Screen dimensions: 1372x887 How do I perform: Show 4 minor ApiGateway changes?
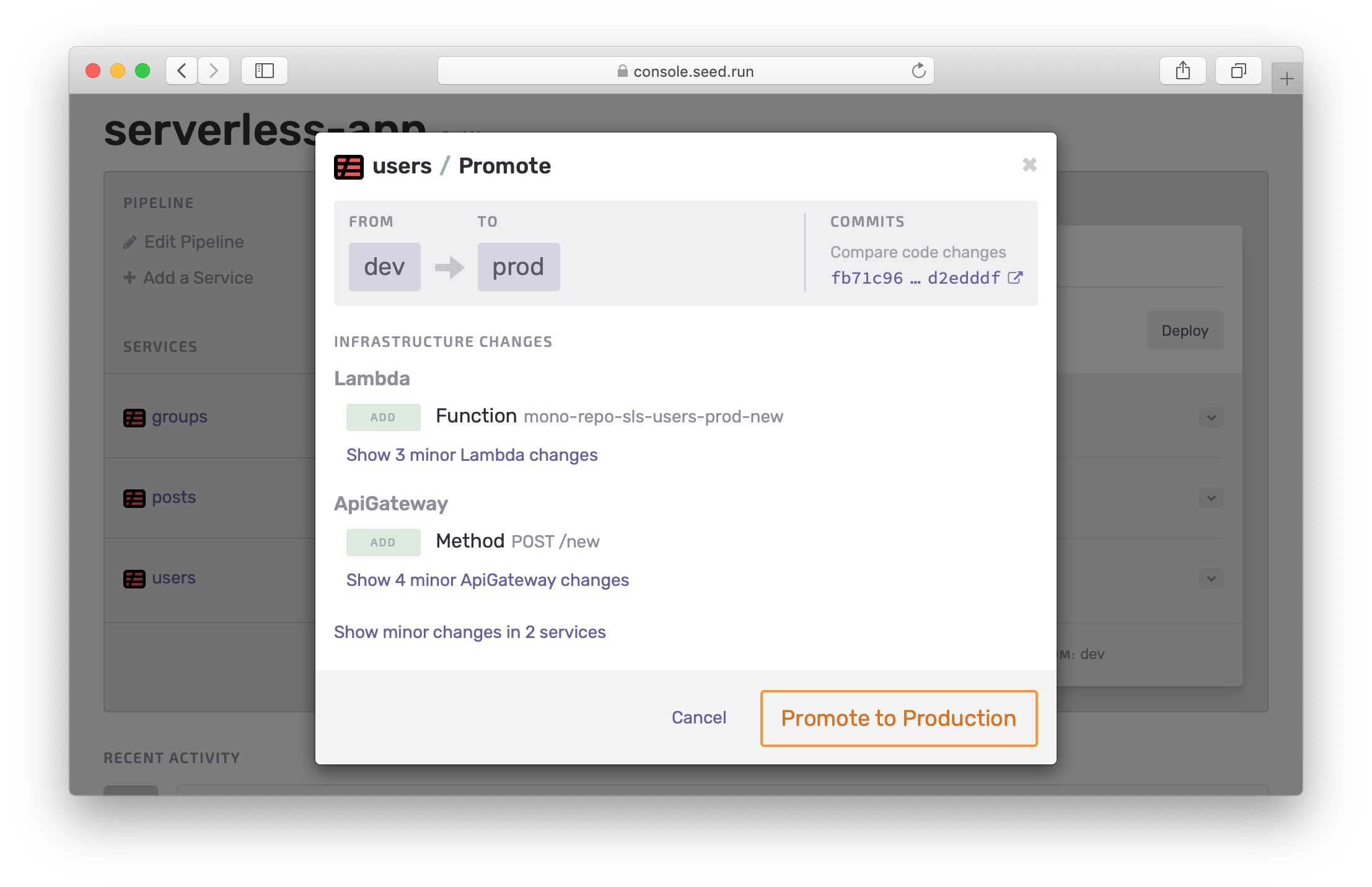click(487, 580)
